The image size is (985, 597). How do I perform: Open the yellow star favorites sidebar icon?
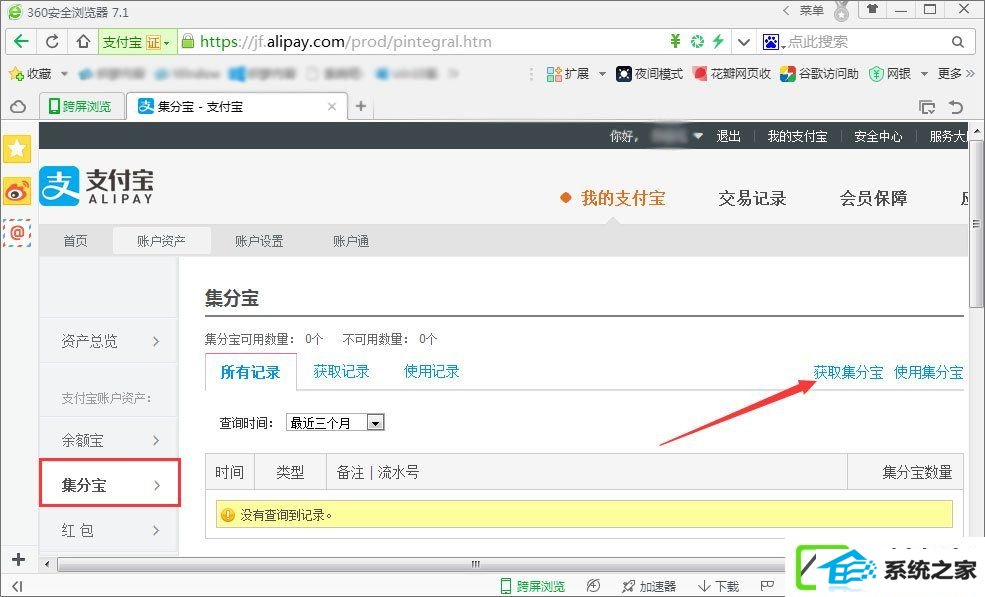(x=17, y=149)
